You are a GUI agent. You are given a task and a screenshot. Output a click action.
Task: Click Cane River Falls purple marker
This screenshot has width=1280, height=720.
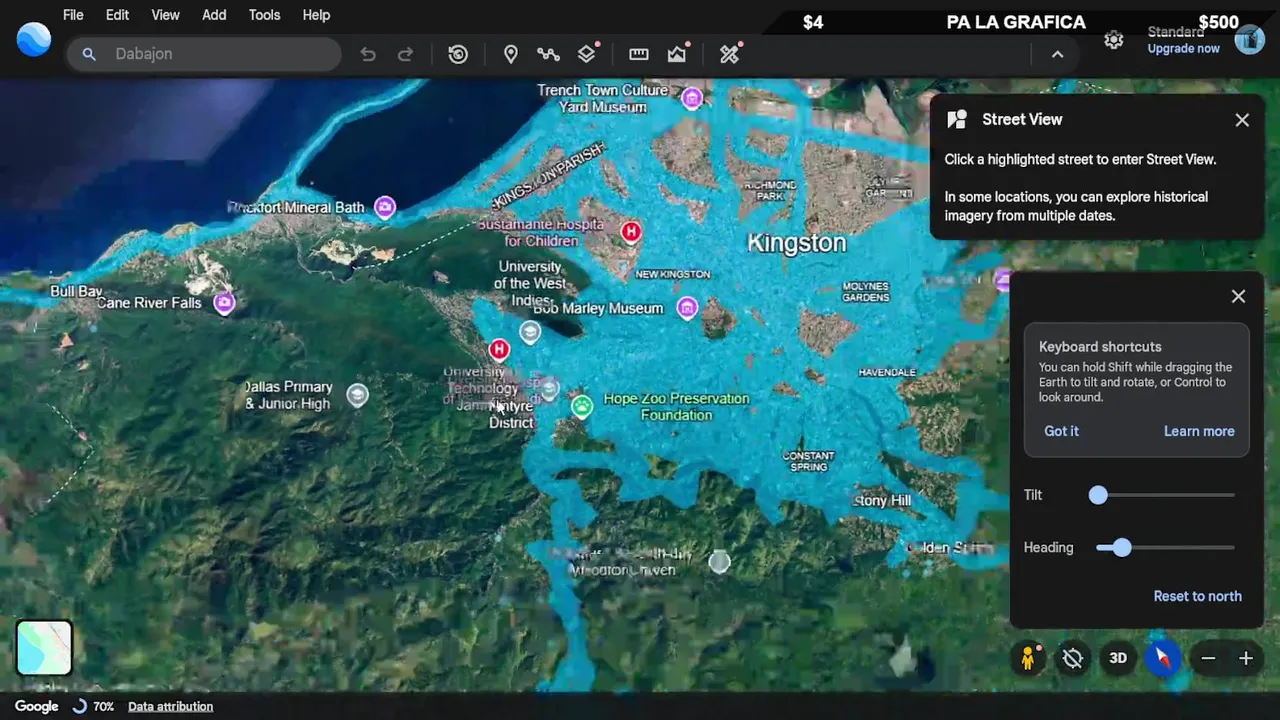[224, 303]
